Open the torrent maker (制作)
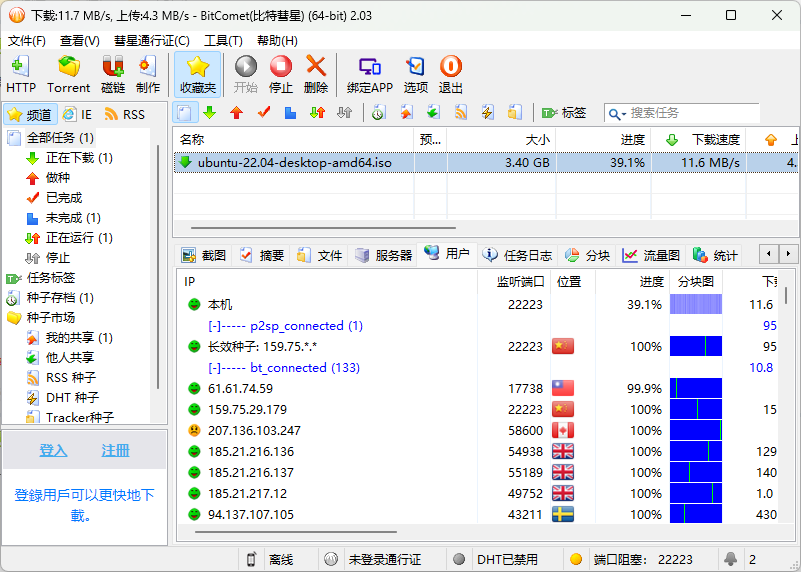The image size is (801, 572). (148, 75)
